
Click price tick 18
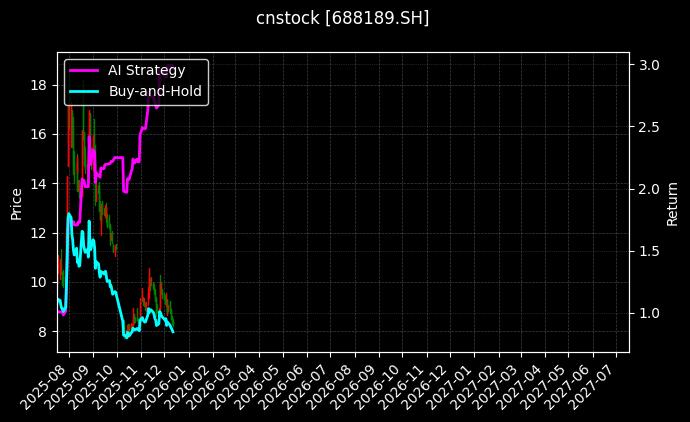click(x=39, y=85)
